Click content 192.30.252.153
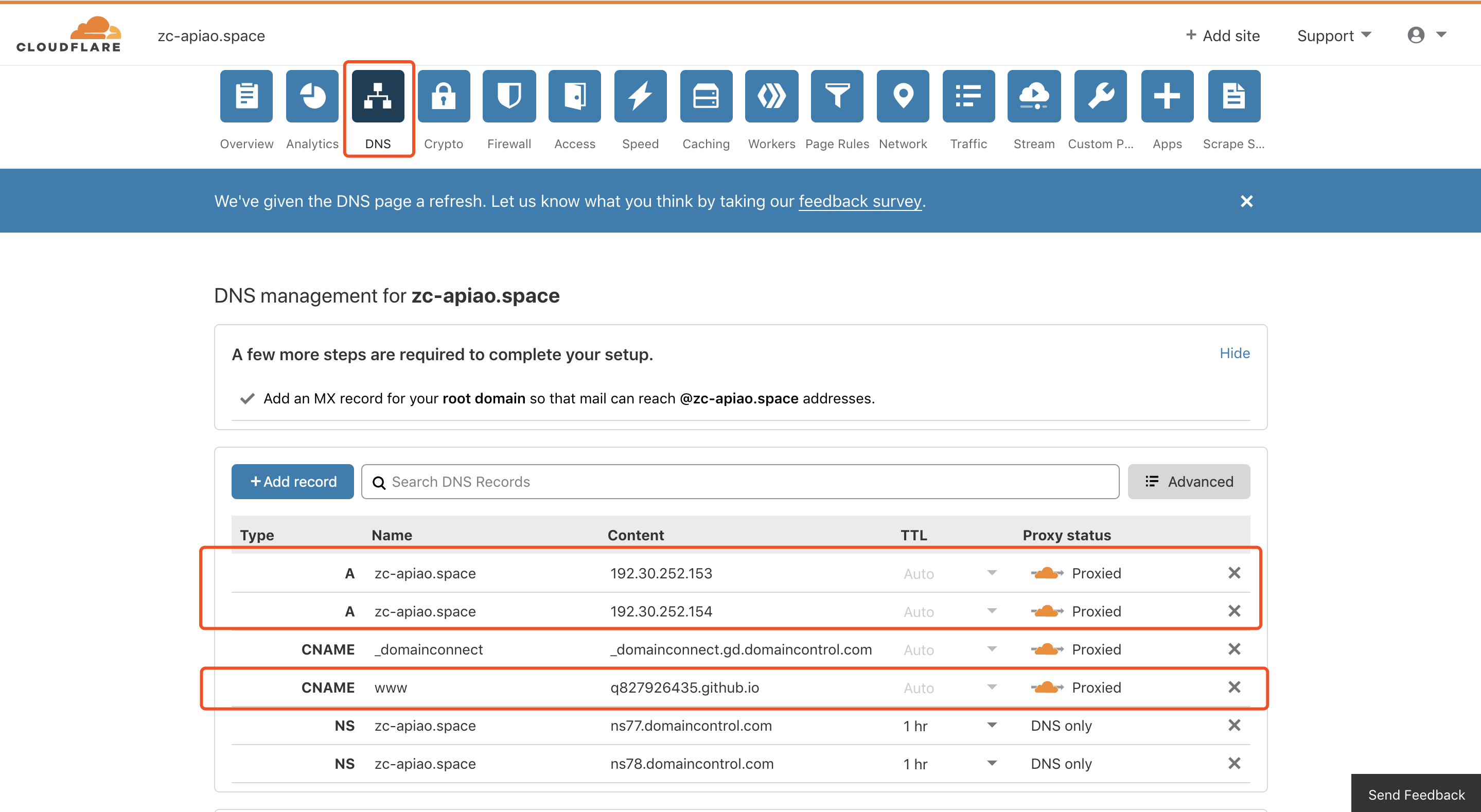Image resolution: width=1481 pixels, height=812 pixels. click(x=661, y=573)
